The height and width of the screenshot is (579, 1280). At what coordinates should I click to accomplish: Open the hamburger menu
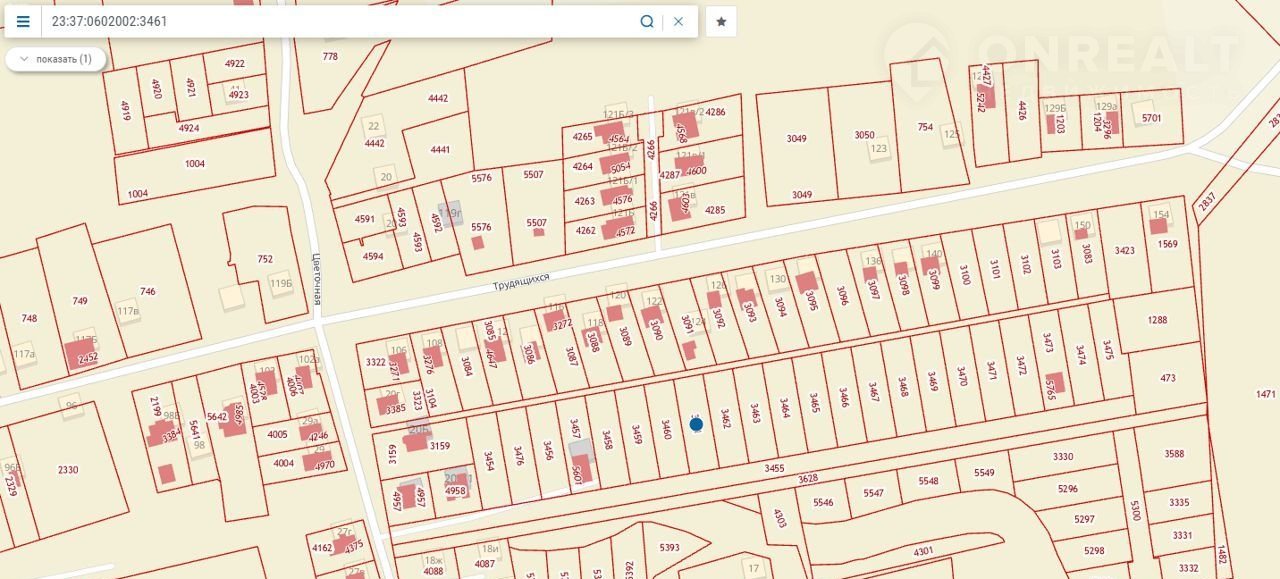[23, 22]
